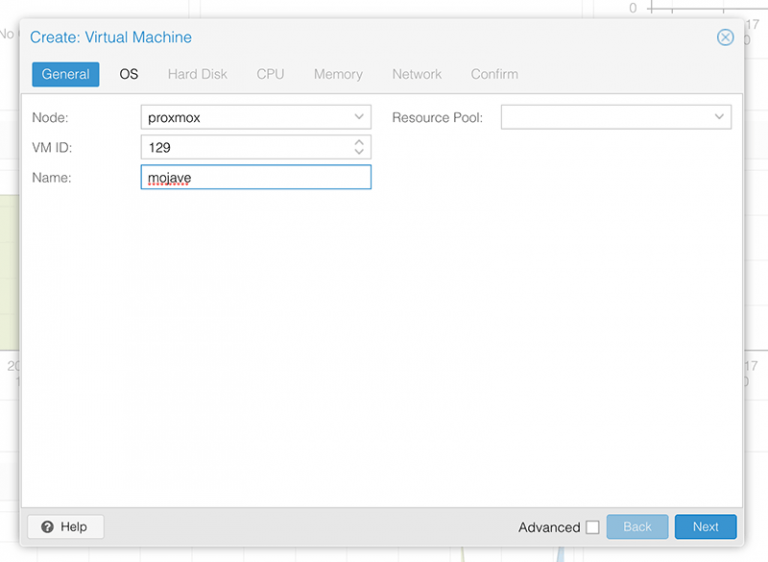Click into the VM ID field
Screen dimensions: 768x562
coord(245,147)
